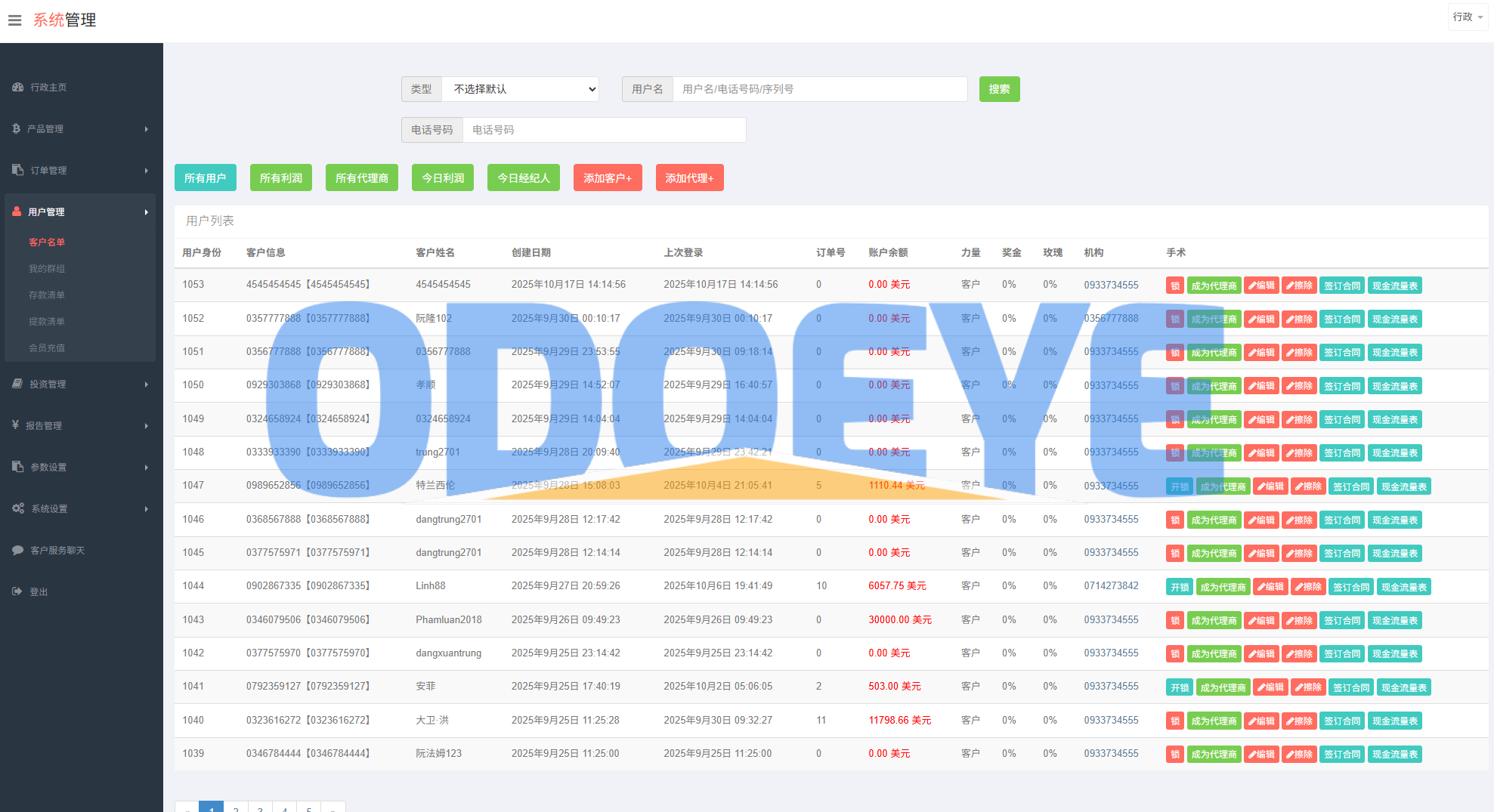Screen dimensions: 1494x812
Task: Click the 添加客户+ button
Action: pos(607,178)
